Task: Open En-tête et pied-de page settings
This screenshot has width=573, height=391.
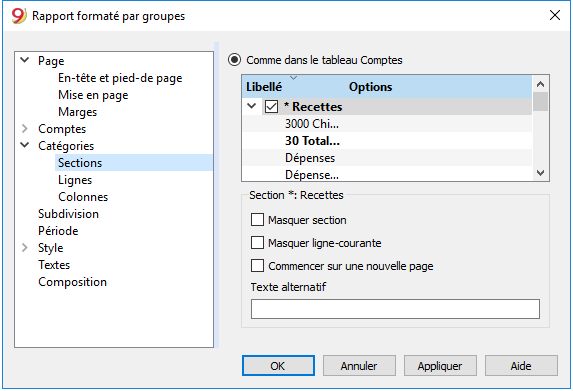Action: click(x=120, y=78)
